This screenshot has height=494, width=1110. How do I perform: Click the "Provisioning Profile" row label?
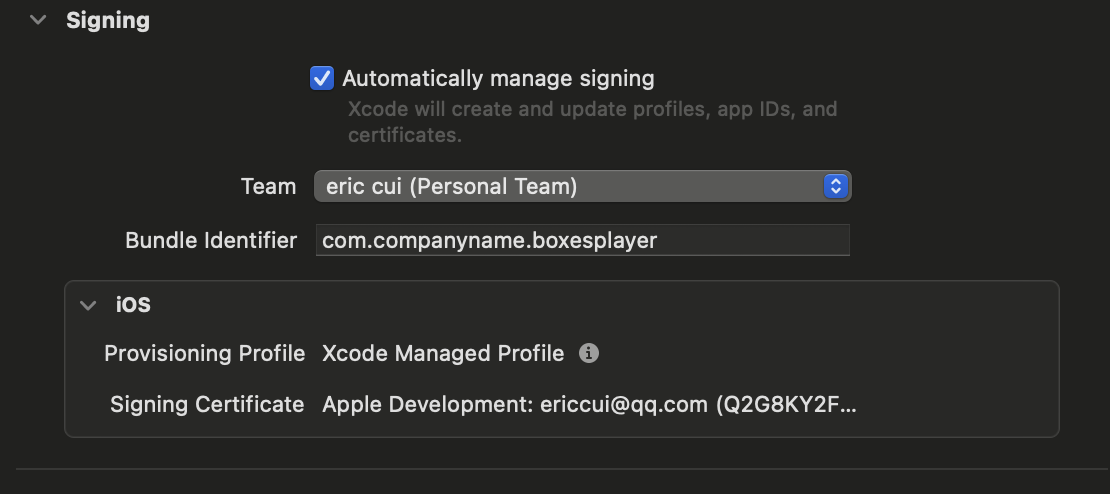204,353
